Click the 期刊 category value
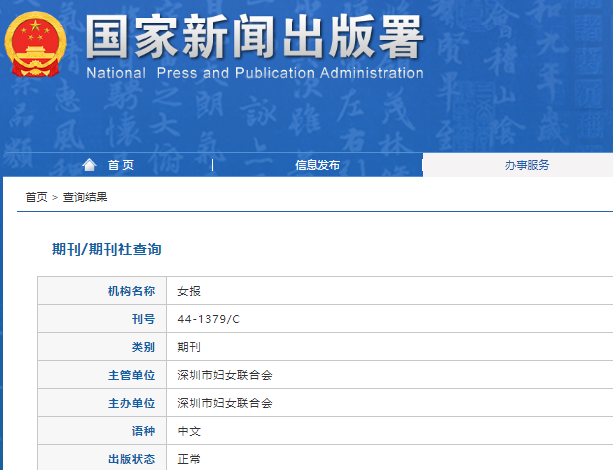This screenshot has width=613, height=470. point(189,347)
